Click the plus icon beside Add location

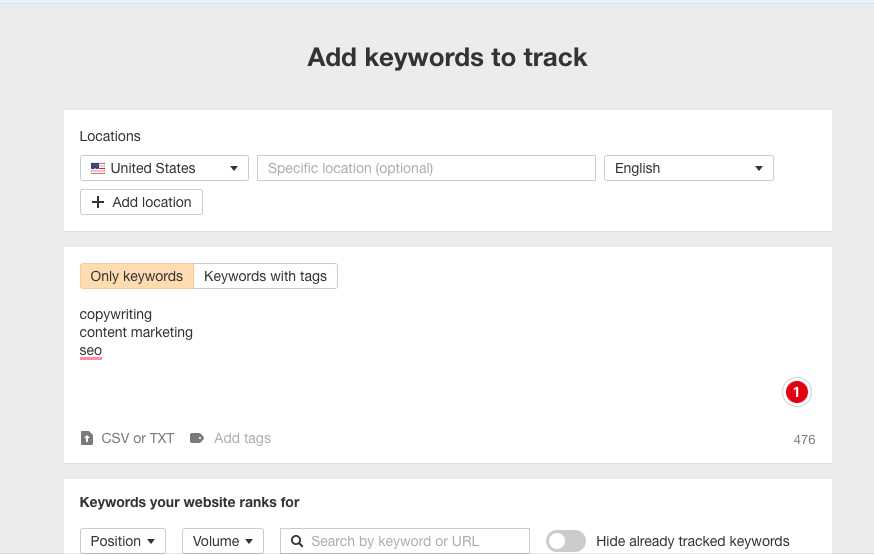tap(98, 202)
